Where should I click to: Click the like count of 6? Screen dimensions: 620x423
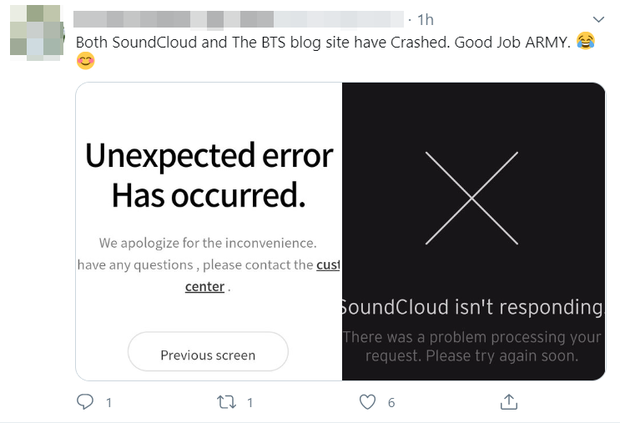(392, 403)
